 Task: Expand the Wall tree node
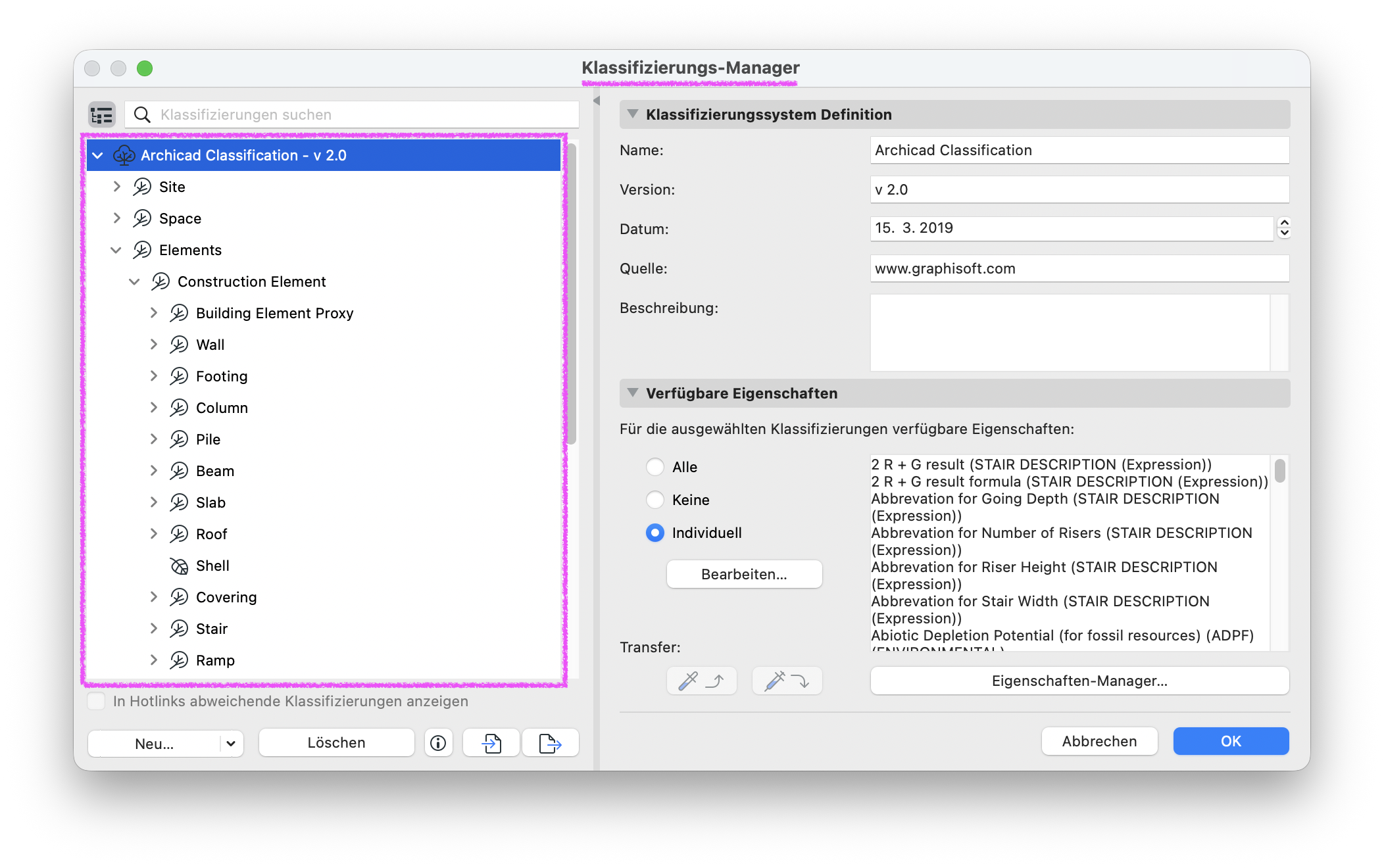(153, 345)
